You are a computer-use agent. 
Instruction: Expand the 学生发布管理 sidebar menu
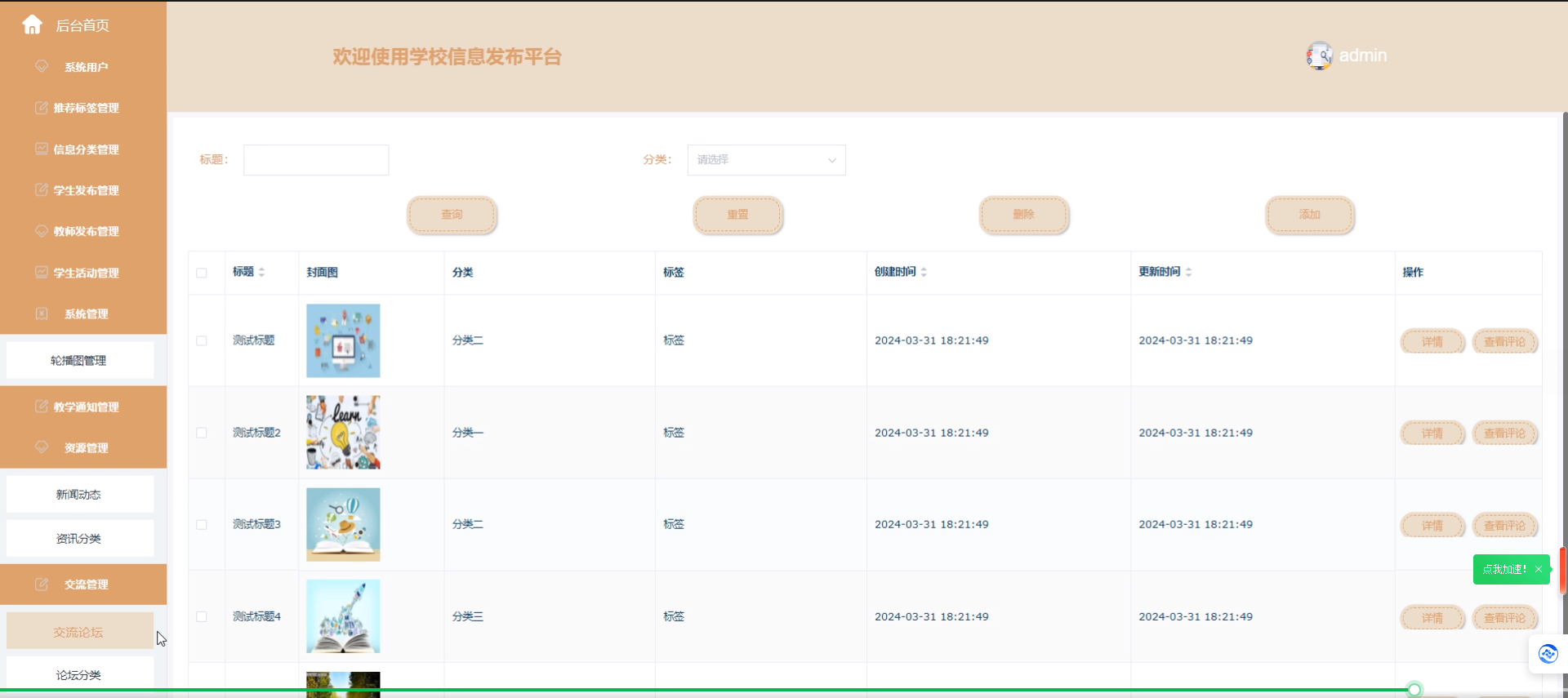click(x=83, y=190)
